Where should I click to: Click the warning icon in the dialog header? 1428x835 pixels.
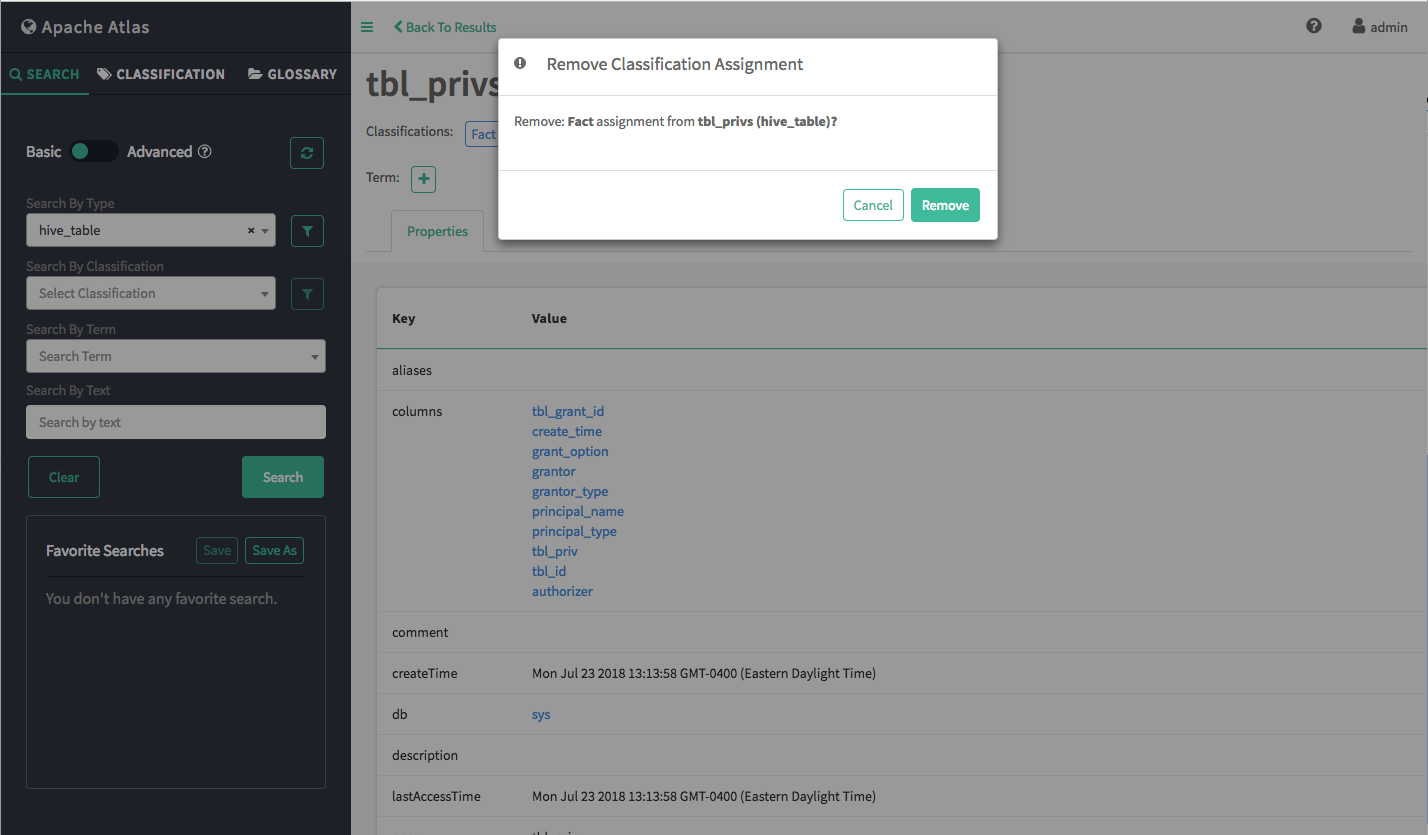click(520, 63)
